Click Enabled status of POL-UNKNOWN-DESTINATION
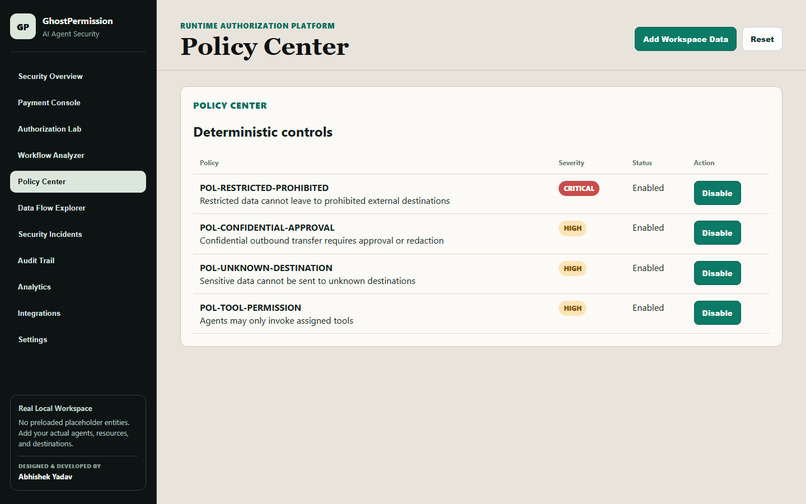Image resolution: width=806 pixels, height=504 pixels. 648,267
